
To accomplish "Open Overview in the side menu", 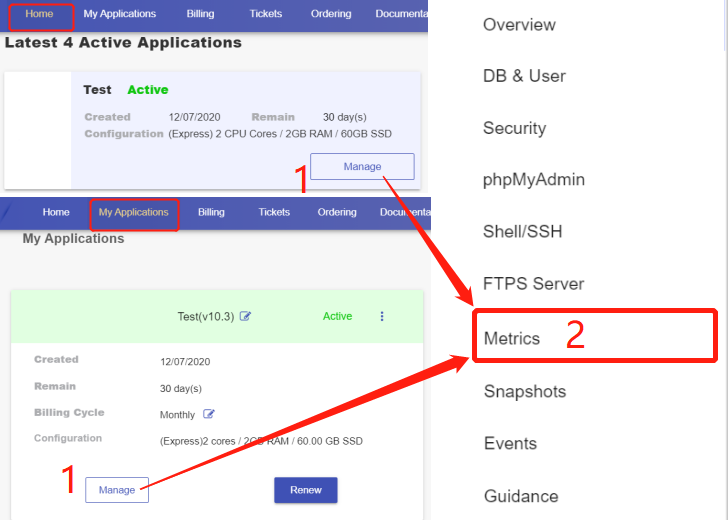I will (519, 24).
